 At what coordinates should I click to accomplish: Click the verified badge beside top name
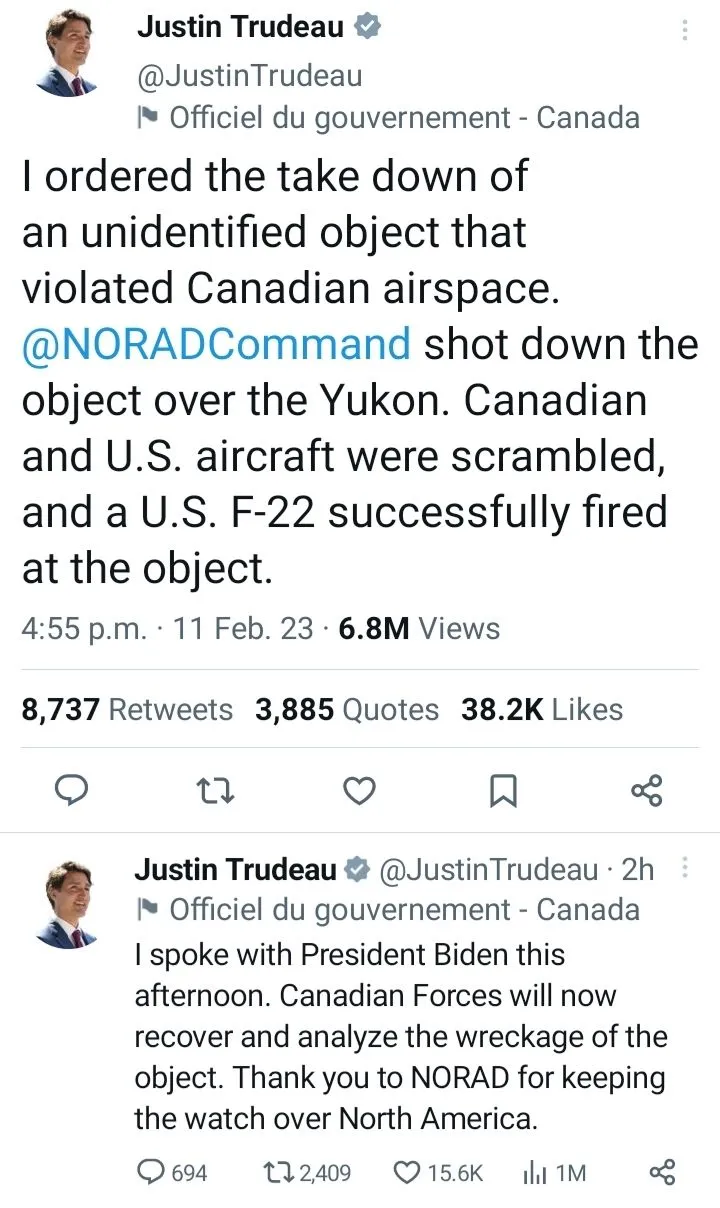[x=368, y=29]
